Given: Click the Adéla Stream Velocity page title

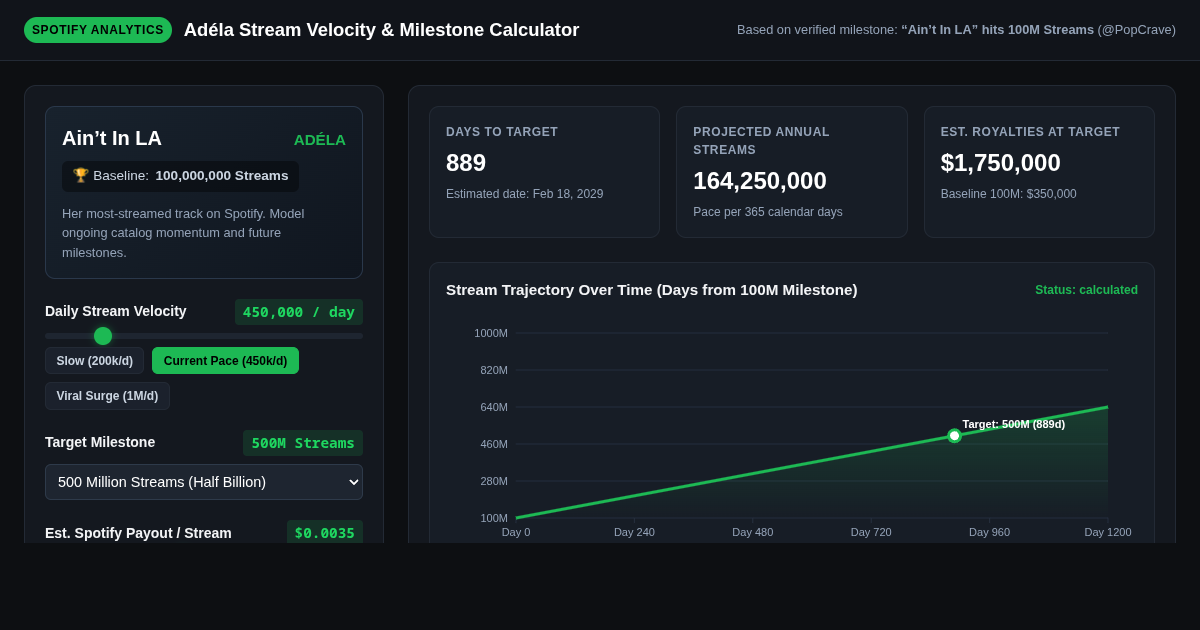Looking at the screenshot, I should coord(382,30).
